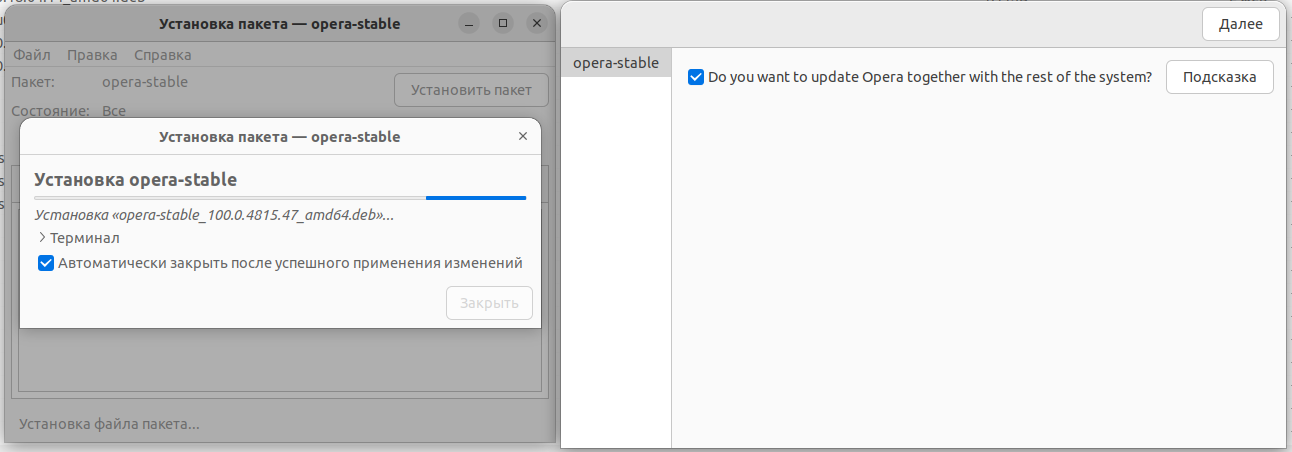
Task: Open the Файл menu
Action: point(32,55)
